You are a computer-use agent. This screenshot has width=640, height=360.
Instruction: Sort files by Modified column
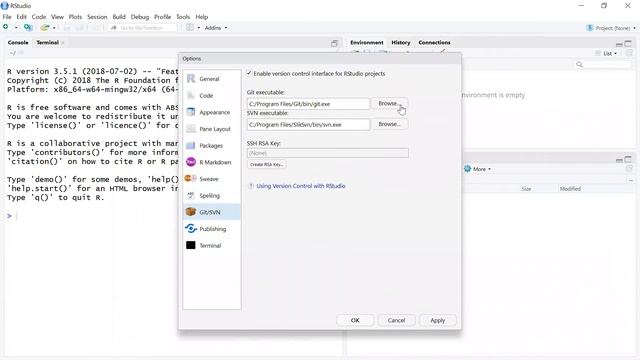570,189
